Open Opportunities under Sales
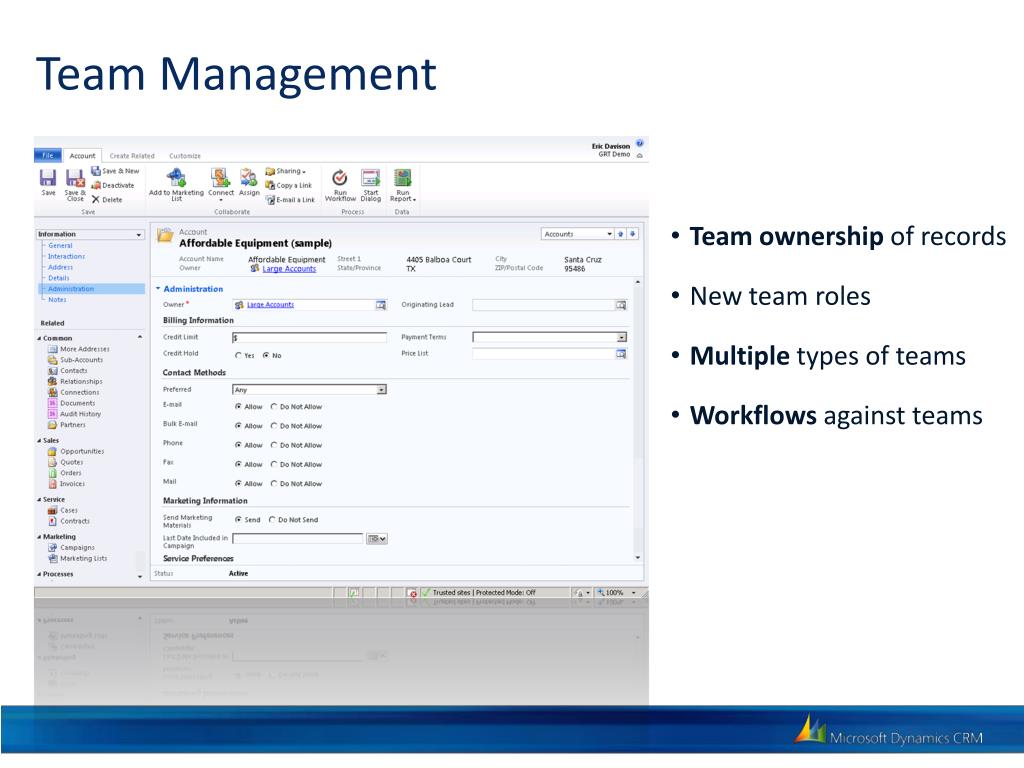 [75, 451]
